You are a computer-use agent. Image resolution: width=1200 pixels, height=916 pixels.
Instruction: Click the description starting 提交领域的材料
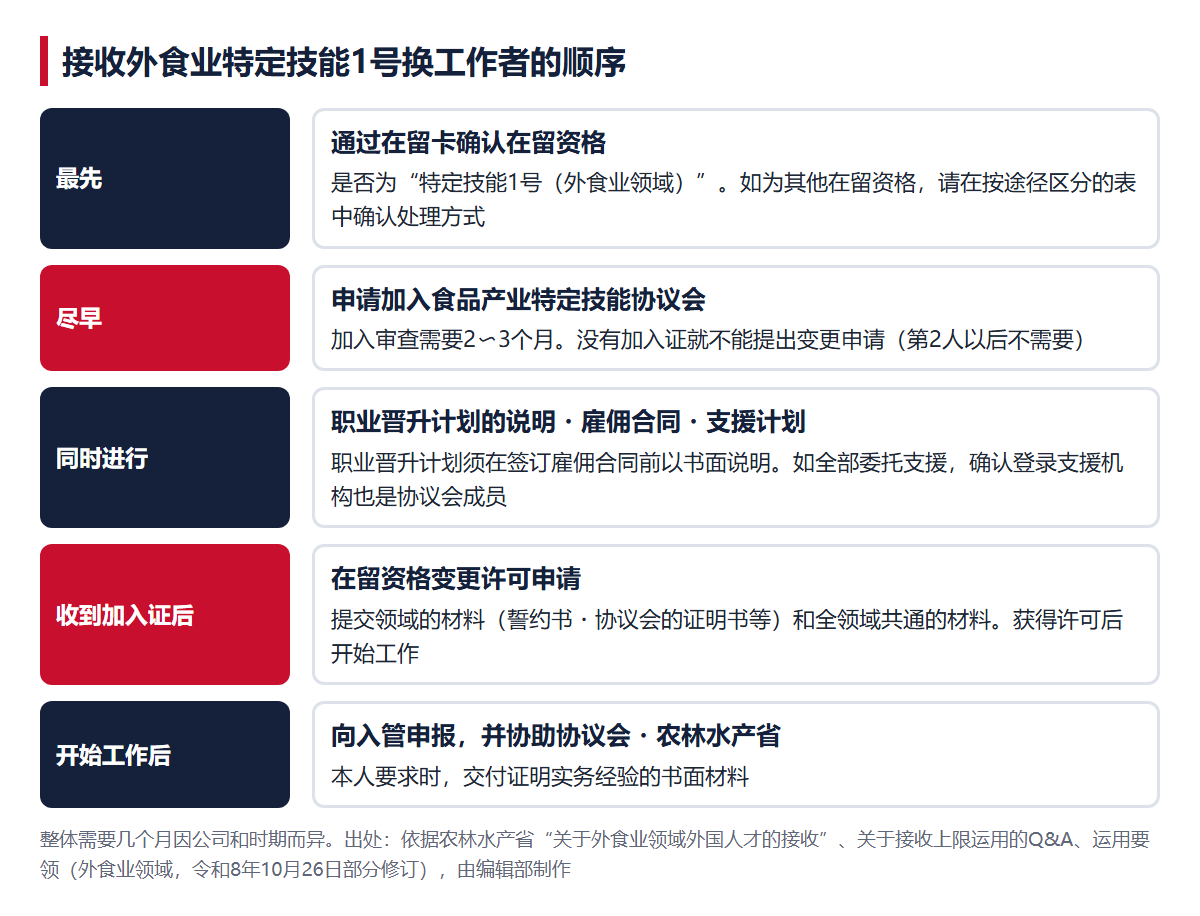[x=727, y=636]
